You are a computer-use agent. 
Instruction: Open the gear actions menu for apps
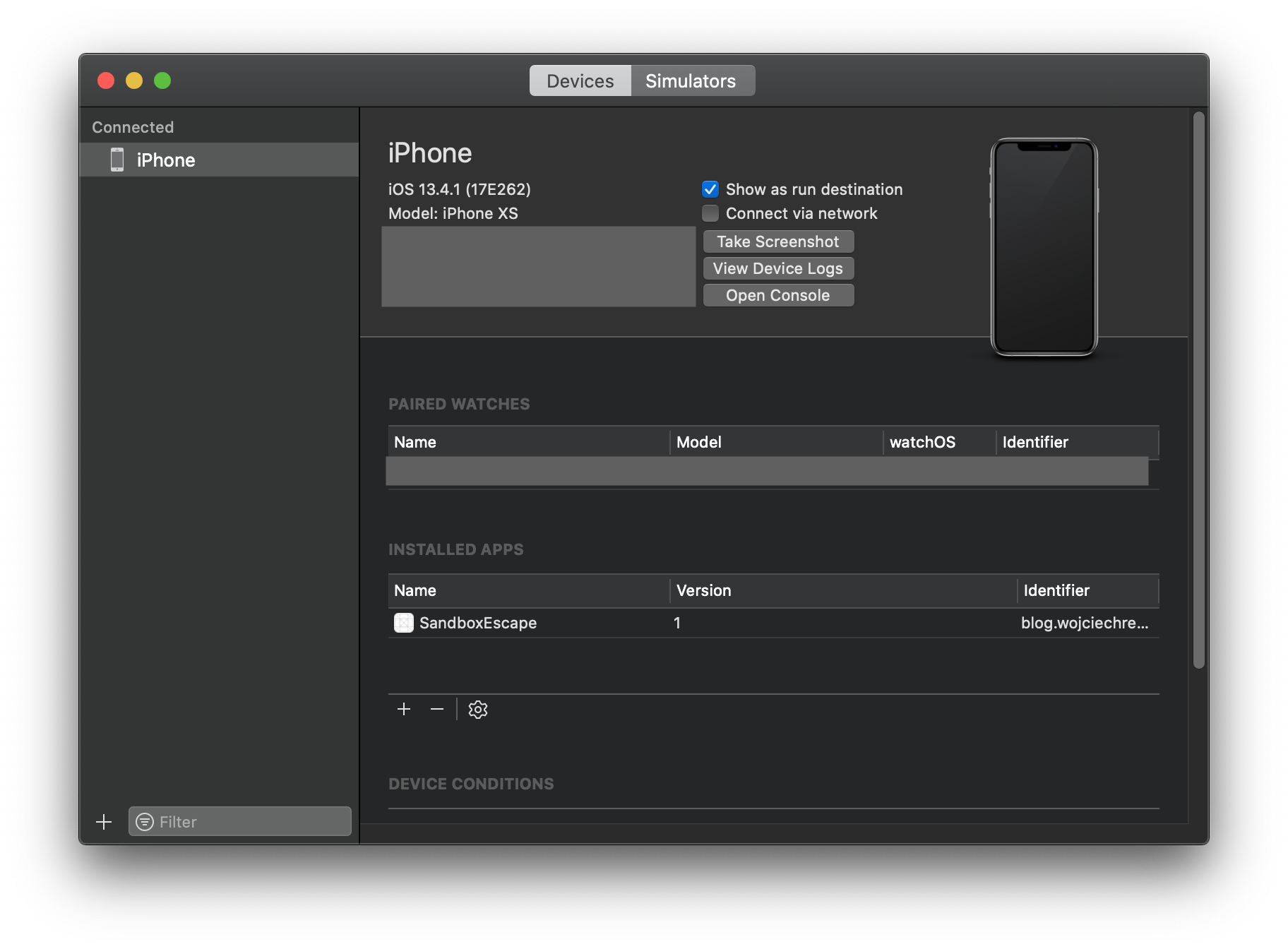(478, 710)
